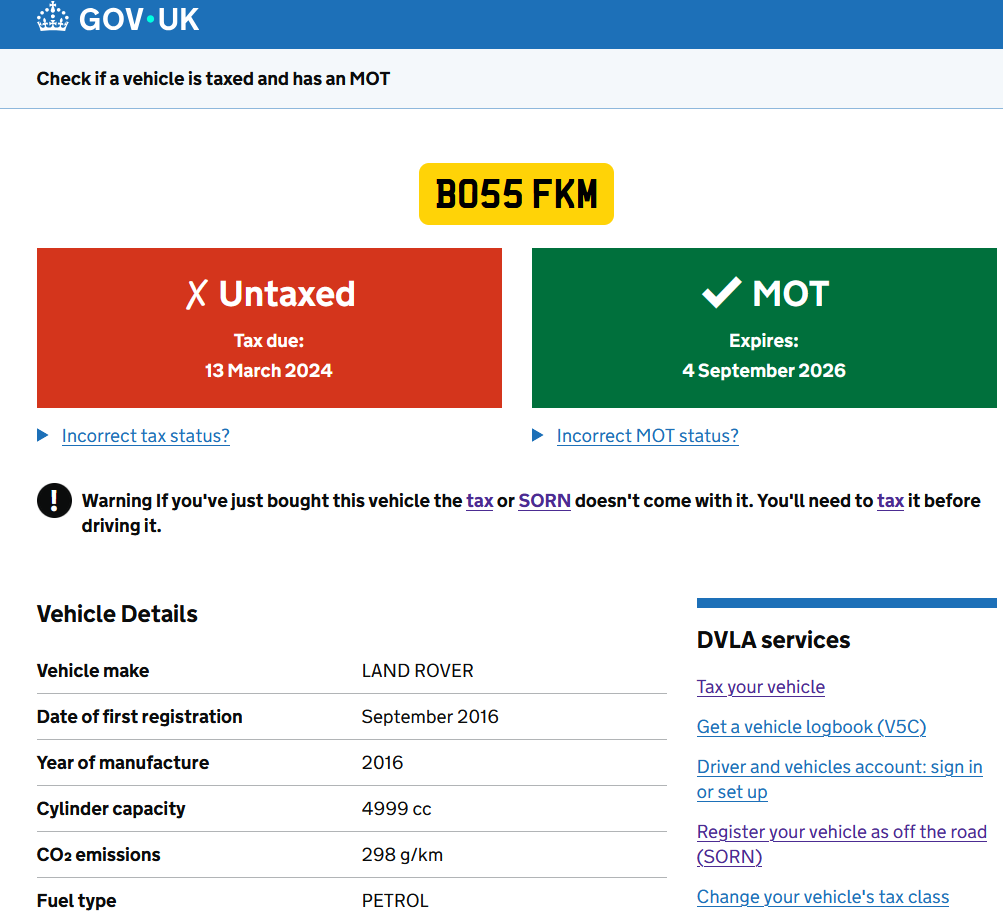The image size is (1003, 912).
Task: Click the MOT expiry date 4 September 2026
Action: click(764, 371)
